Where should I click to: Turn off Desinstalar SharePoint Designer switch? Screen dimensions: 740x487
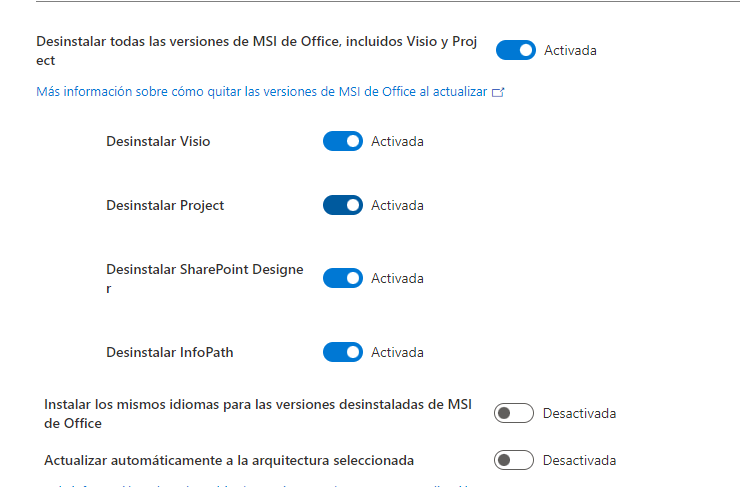point(343,278)
